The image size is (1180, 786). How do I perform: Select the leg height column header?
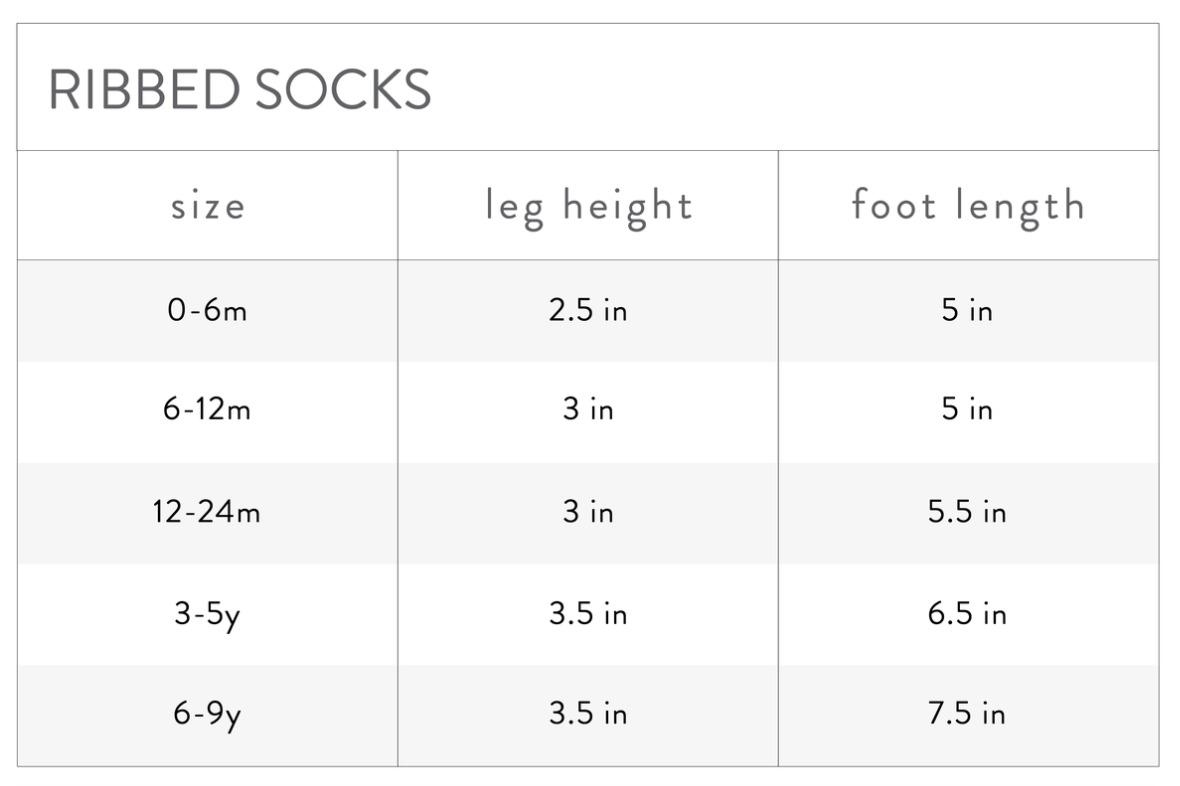click(588, 206)
